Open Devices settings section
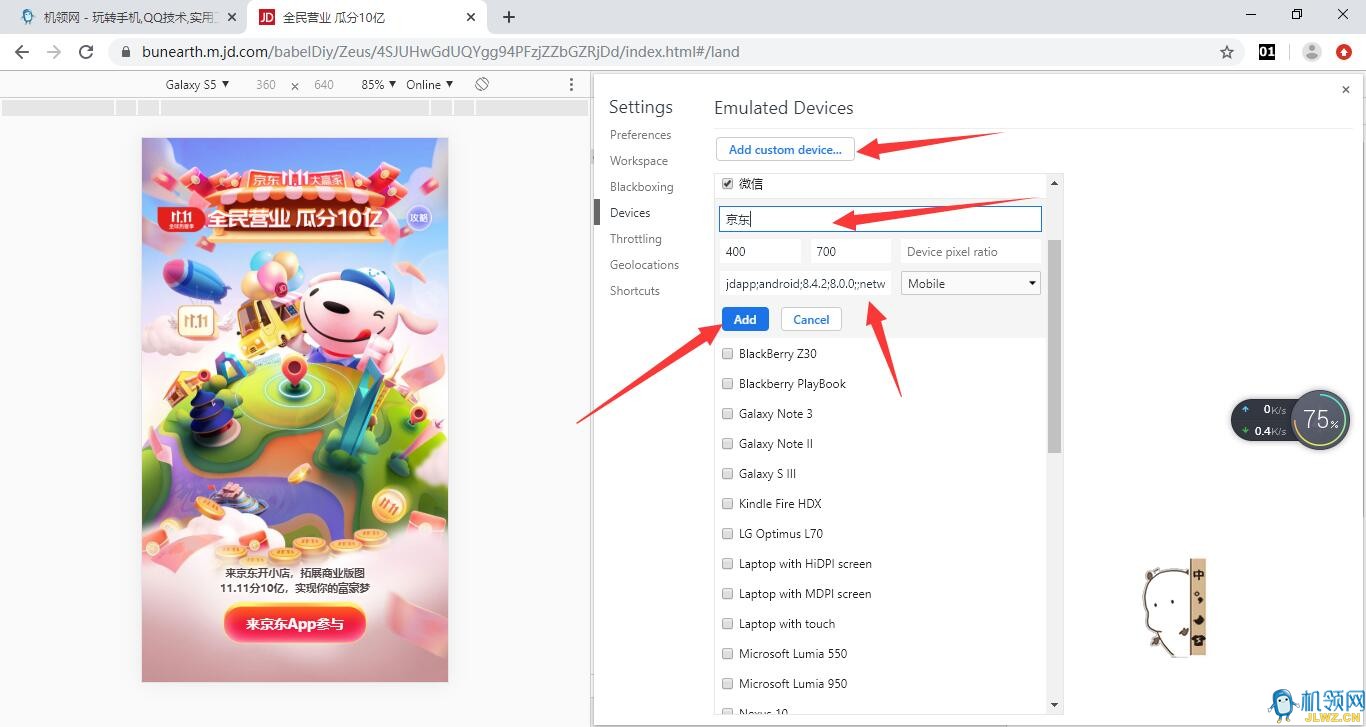This screenshot has height=727, width=1366. coord(630,213)
